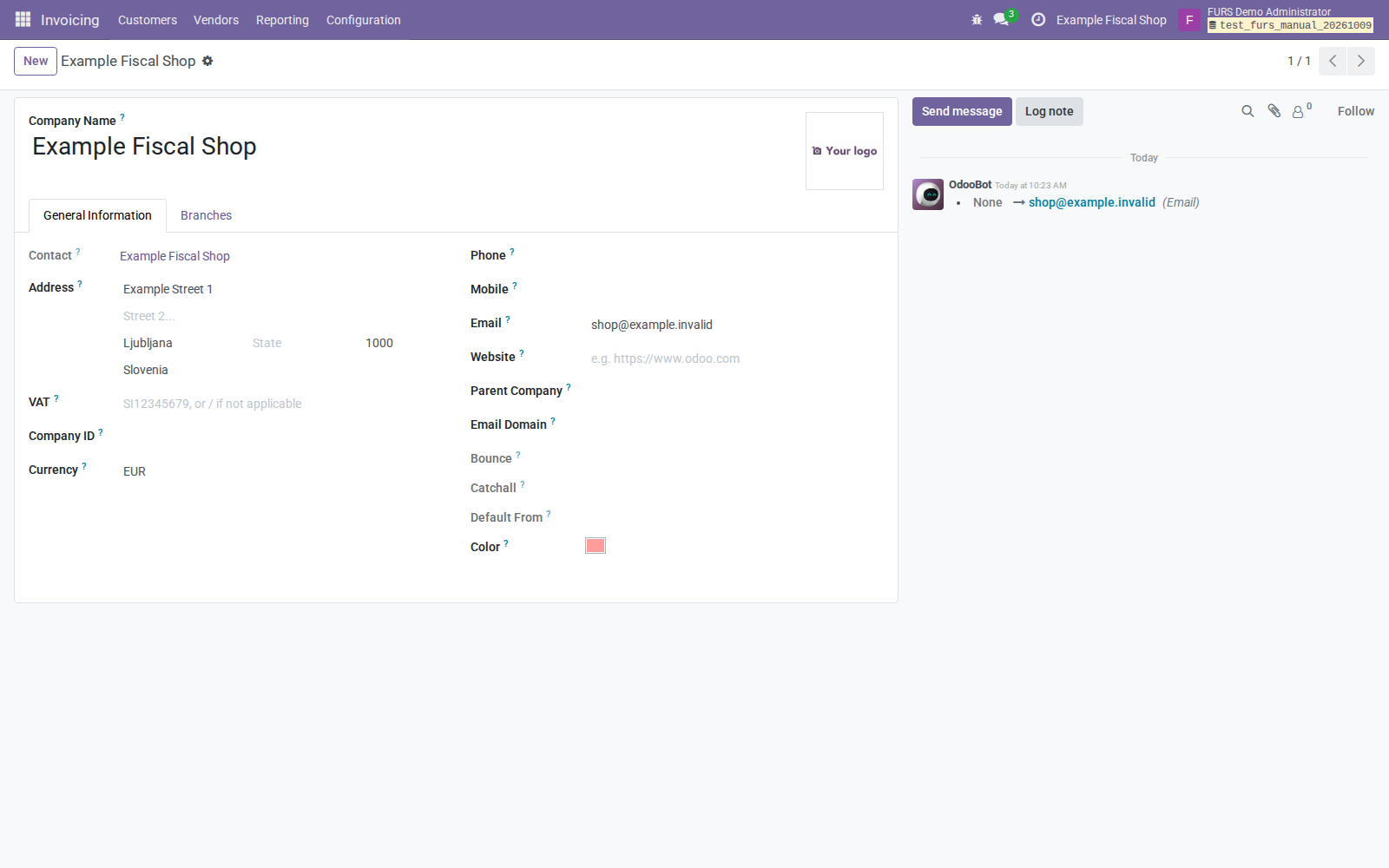1389x868 pixels.
Task: Click the Street 2 input field
Action: pos(282,316)
